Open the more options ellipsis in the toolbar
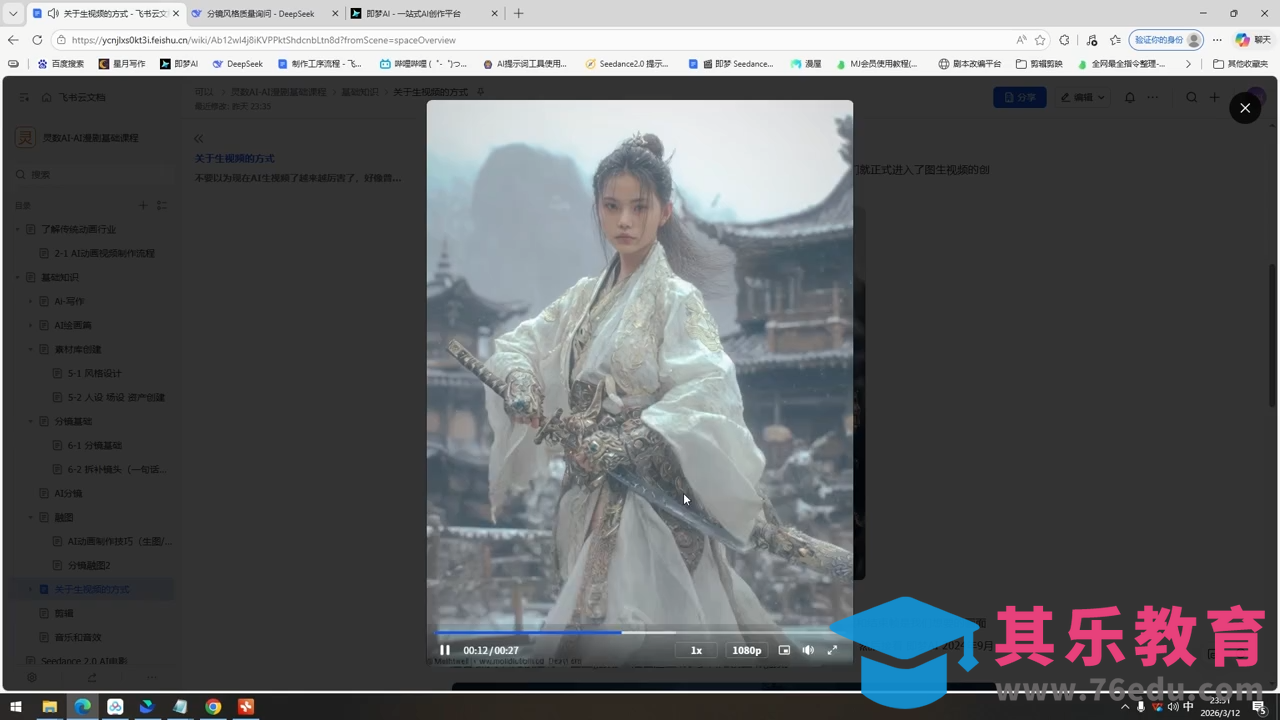The width and height of the screenshot is (1280, 720). point(1152,97)
